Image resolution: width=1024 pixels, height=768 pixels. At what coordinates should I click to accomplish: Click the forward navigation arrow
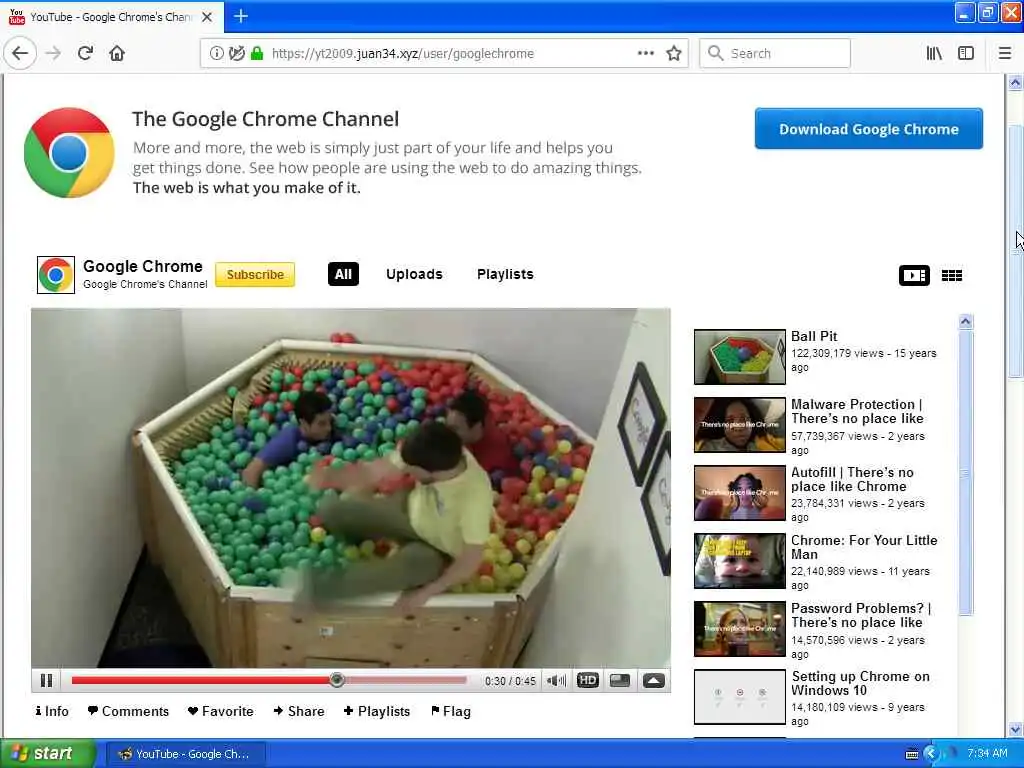pos(53,54)
